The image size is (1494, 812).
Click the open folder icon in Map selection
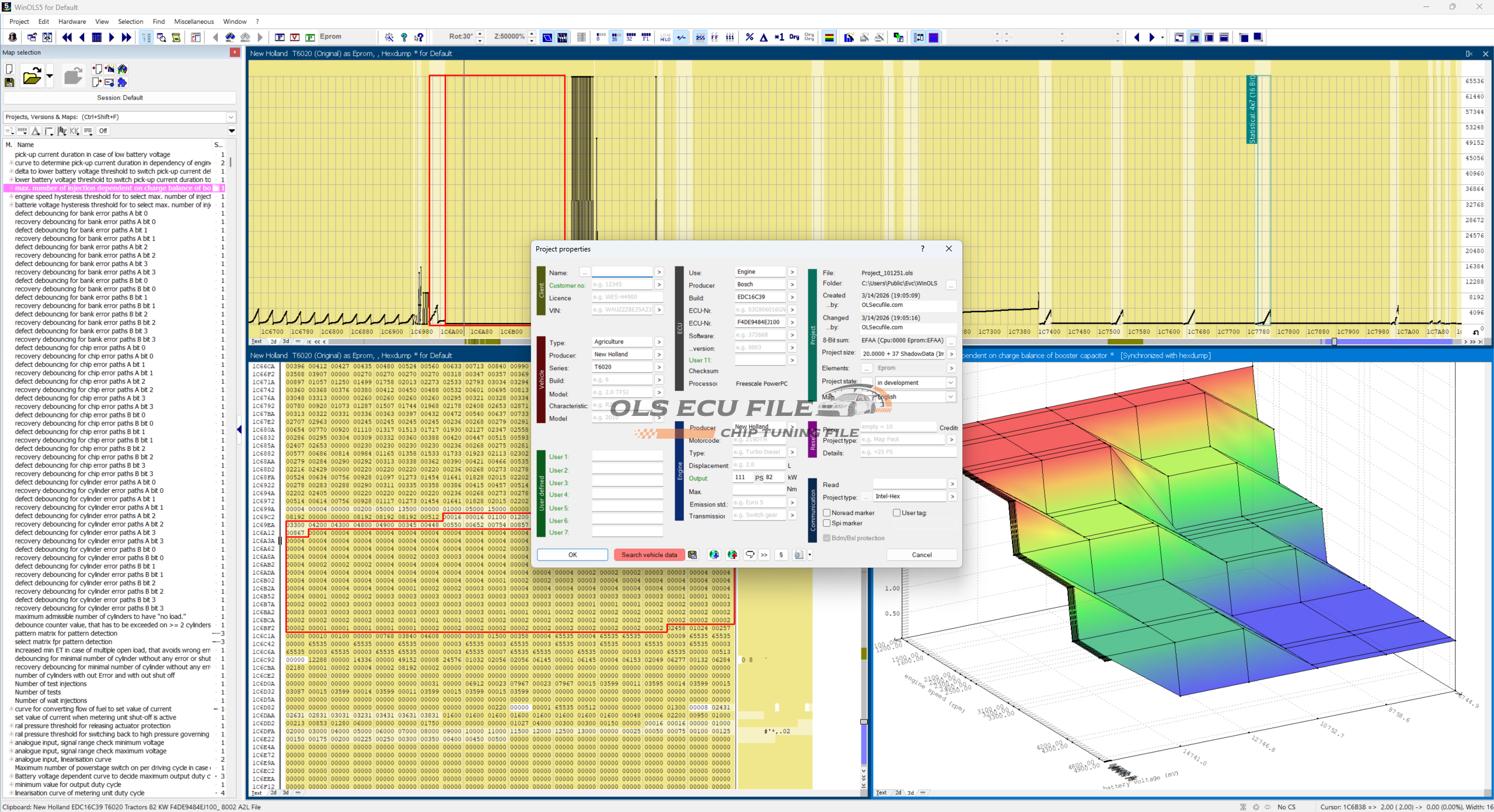click(x=32, y=76)
